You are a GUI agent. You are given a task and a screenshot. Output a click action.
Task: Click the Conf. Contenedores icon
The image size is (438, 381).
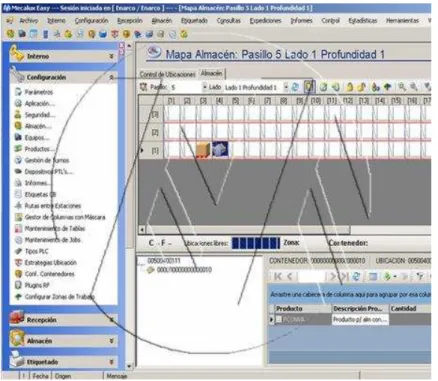point(18,274)
